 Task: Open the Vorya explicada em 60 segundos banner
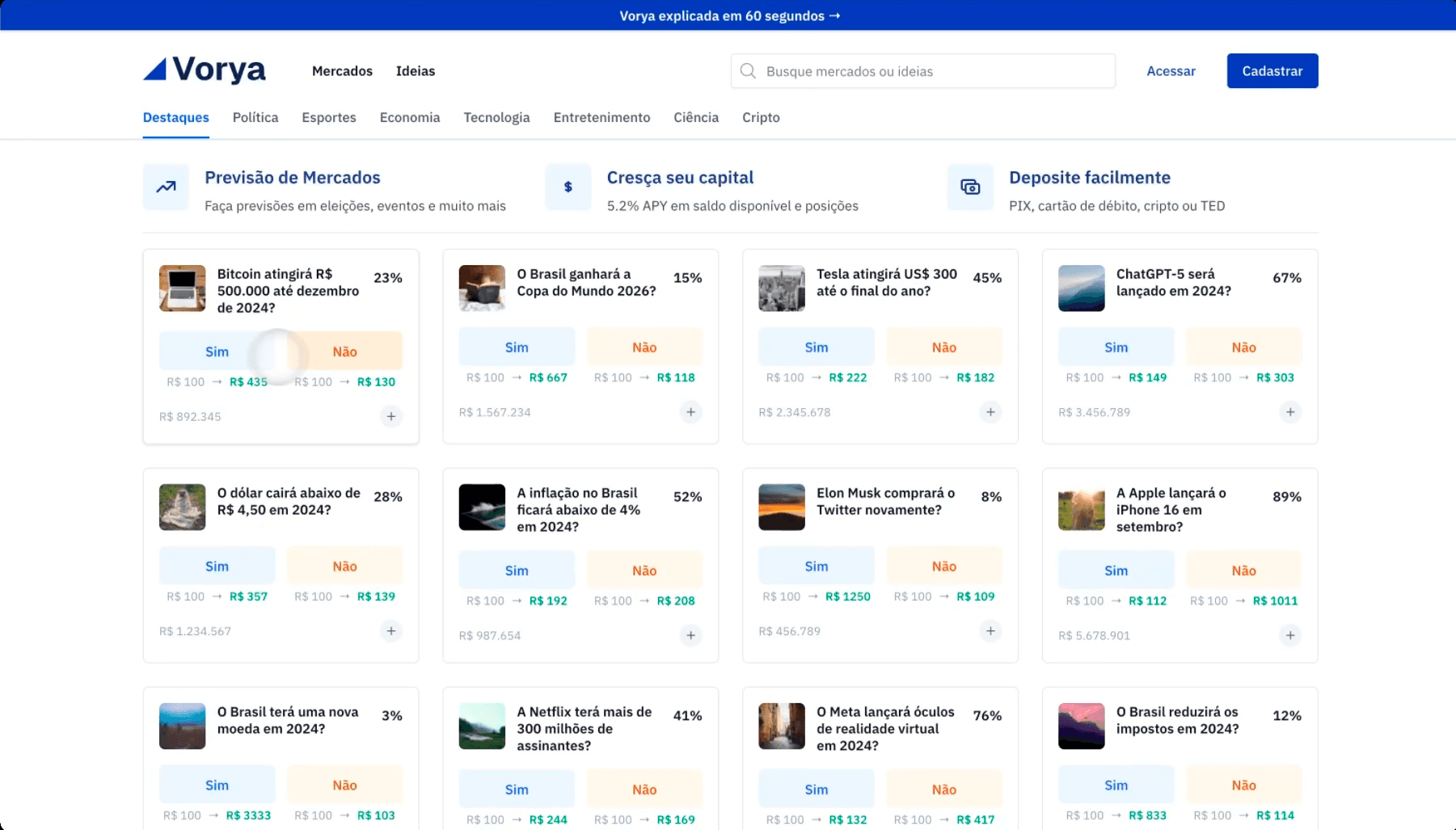click(728, 15)
